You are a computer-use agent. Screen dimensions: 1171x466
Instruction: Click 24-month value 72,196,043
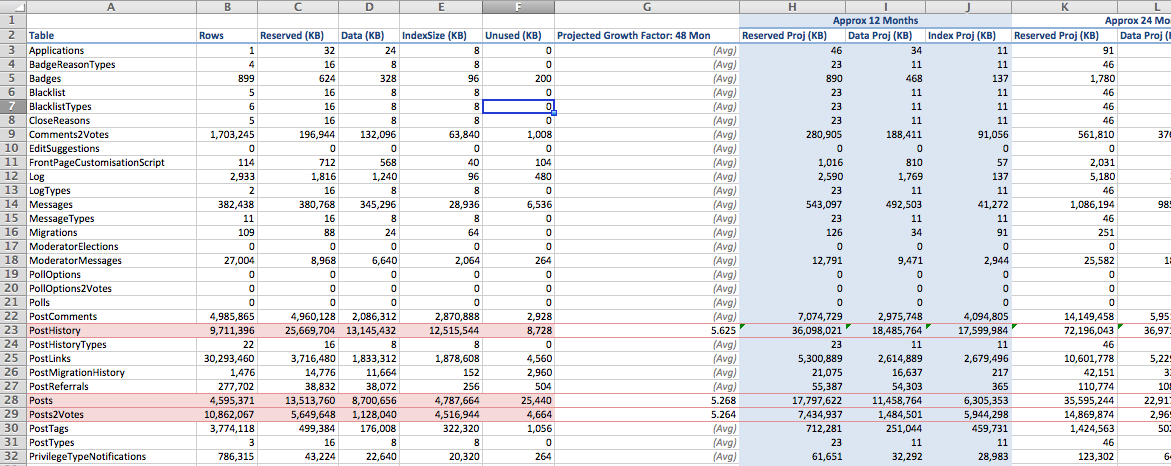point(1064,330)
